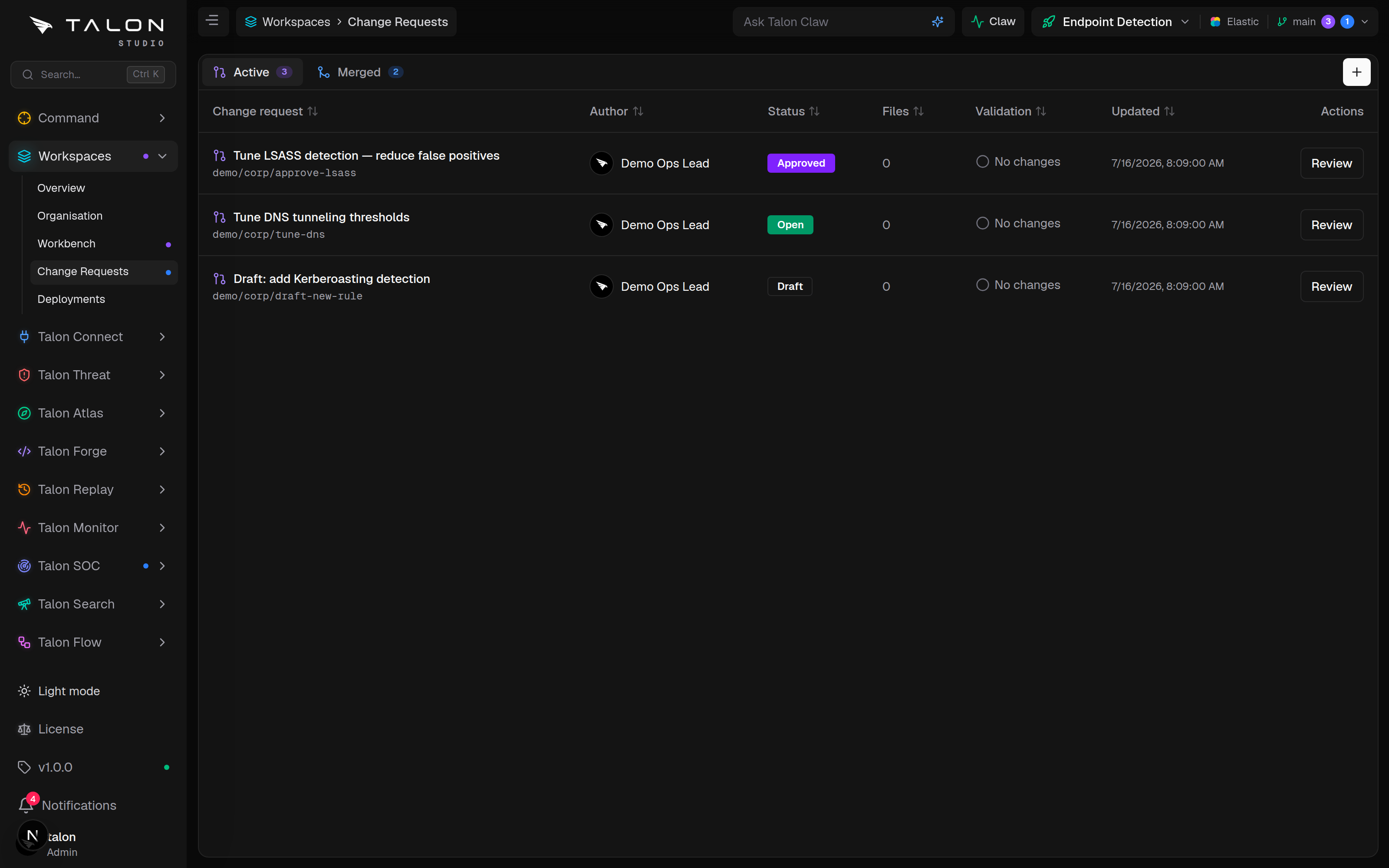
Task: Click the v1.0.0 version tag icon
Action: pos(24,767)
